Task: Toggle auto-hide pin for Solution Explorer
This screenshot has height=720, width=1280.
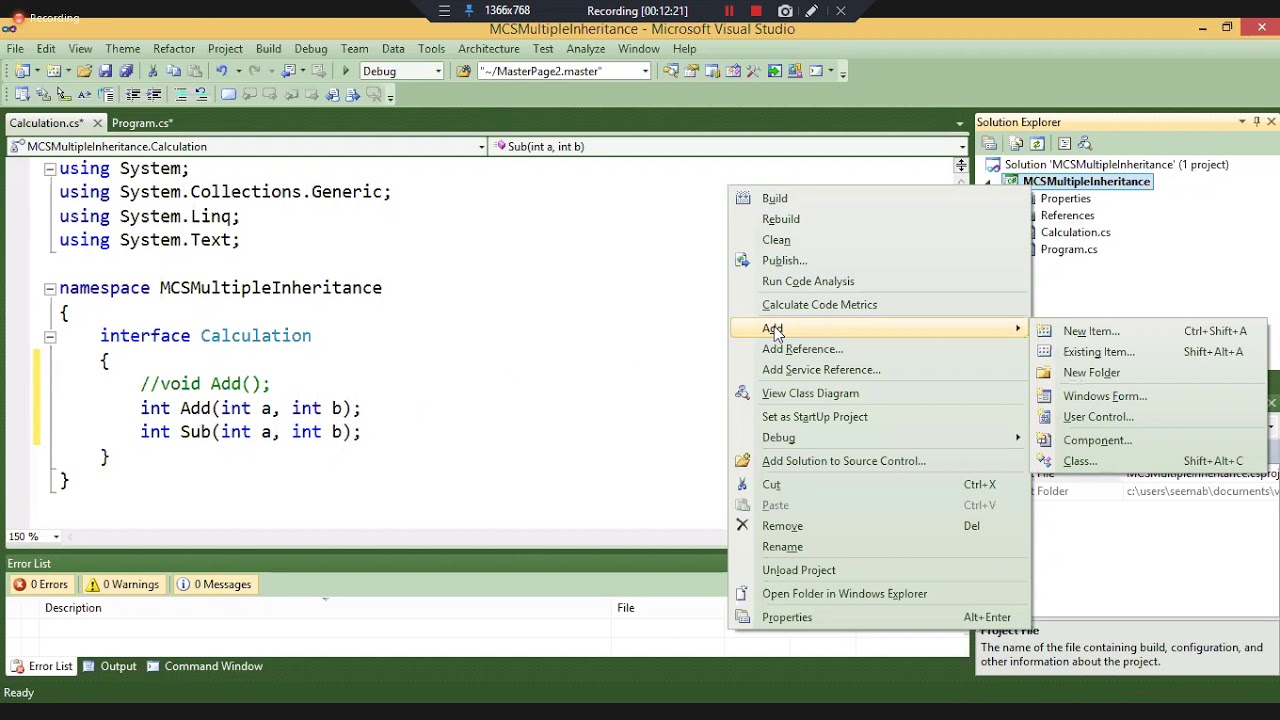Action: point(1257,122)
